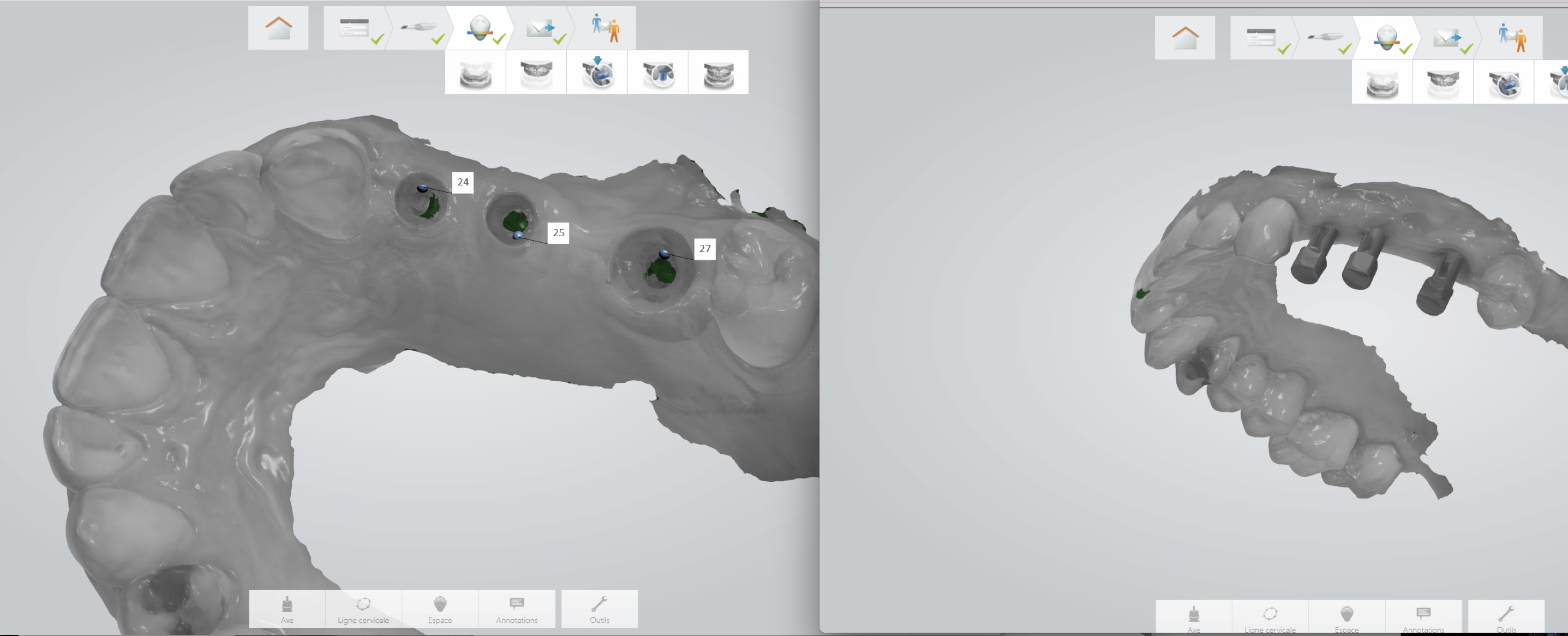This screenshot has width=1568, height=636.
Task: Open the patient order form step, left window
Action: click(x=356, y=28)
